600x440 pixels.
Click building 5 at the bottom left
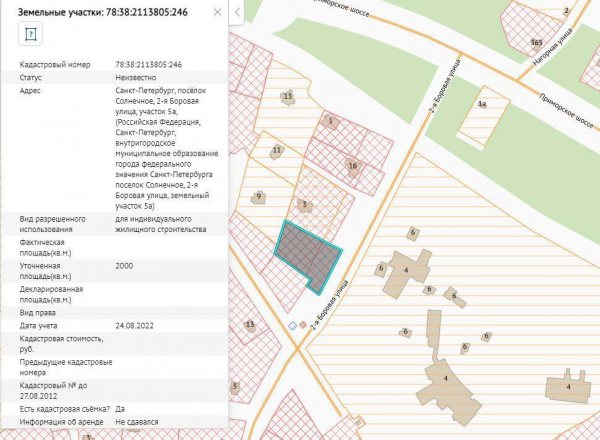(x=235, y=385)
